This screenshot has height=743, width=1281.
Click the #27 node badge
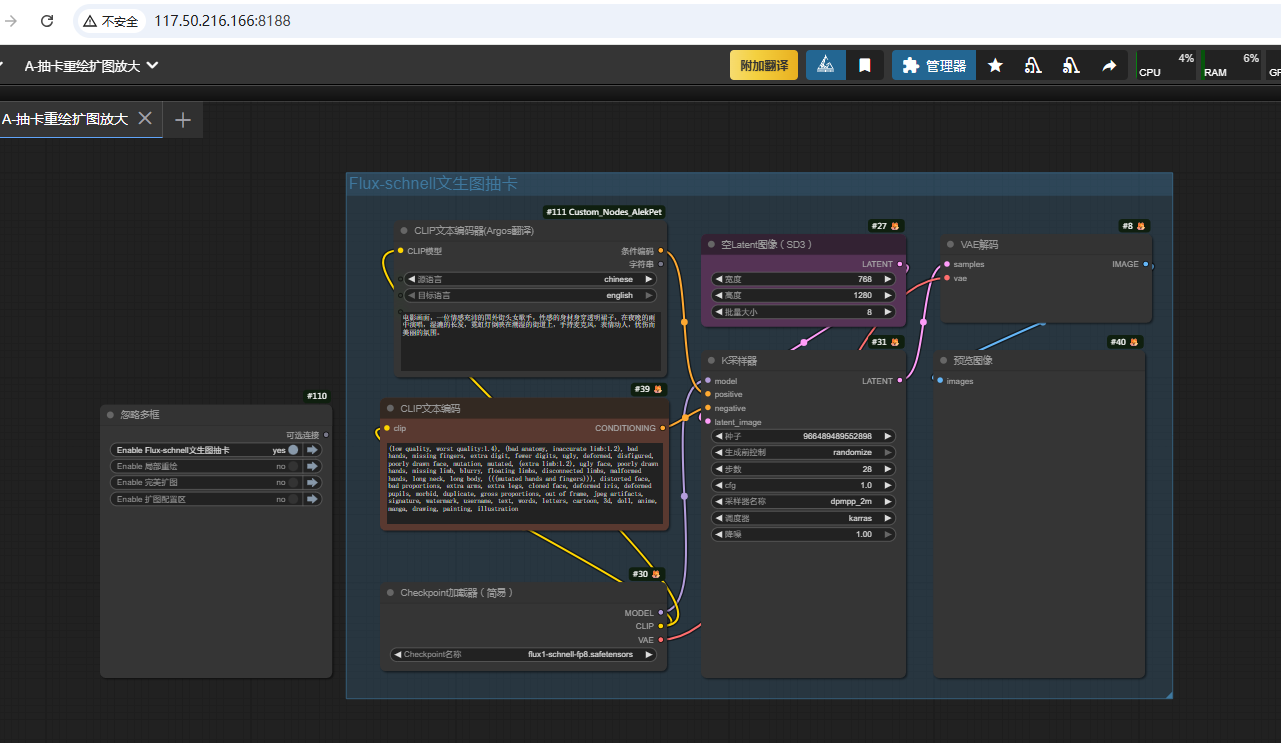pos(886,226)
